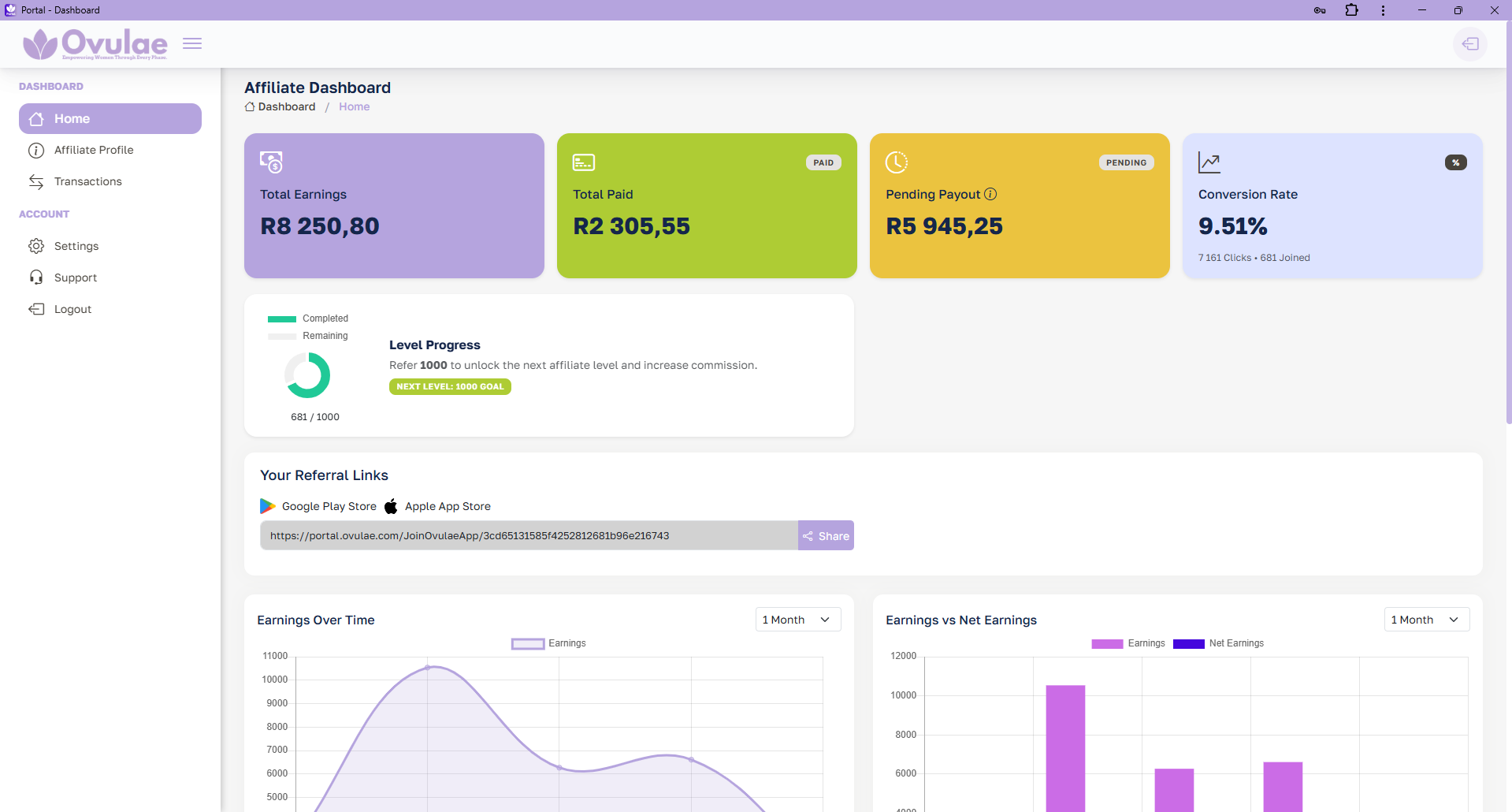Screen dimensions: 1512x812
Task: Toggle the hamburger sidebar menu
Action: [x=192, y=44]
